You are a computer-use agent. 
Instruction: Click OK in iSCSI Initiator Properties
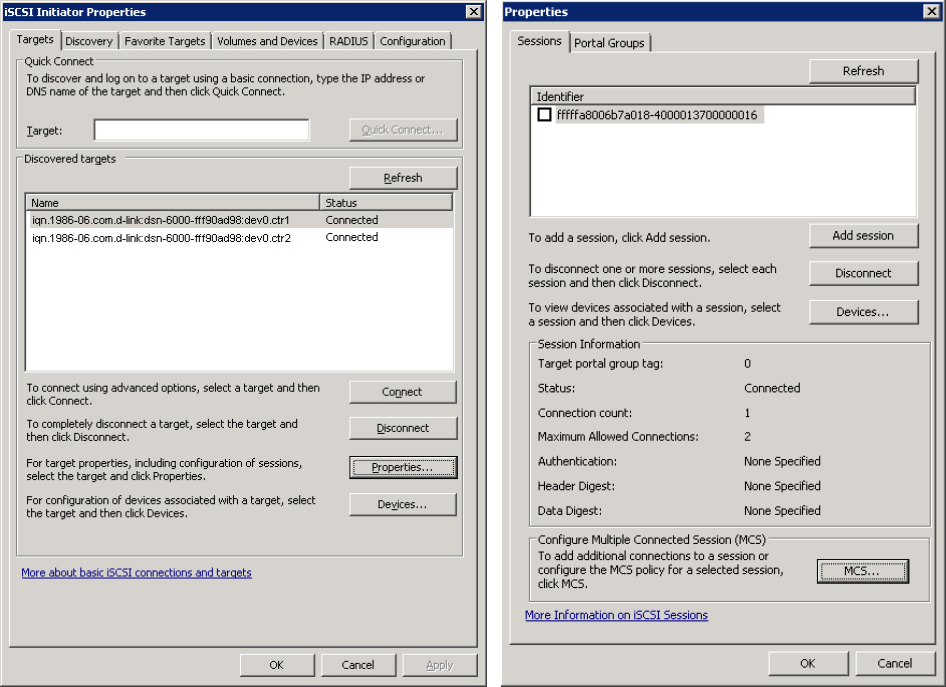click(x=277, y=665)
